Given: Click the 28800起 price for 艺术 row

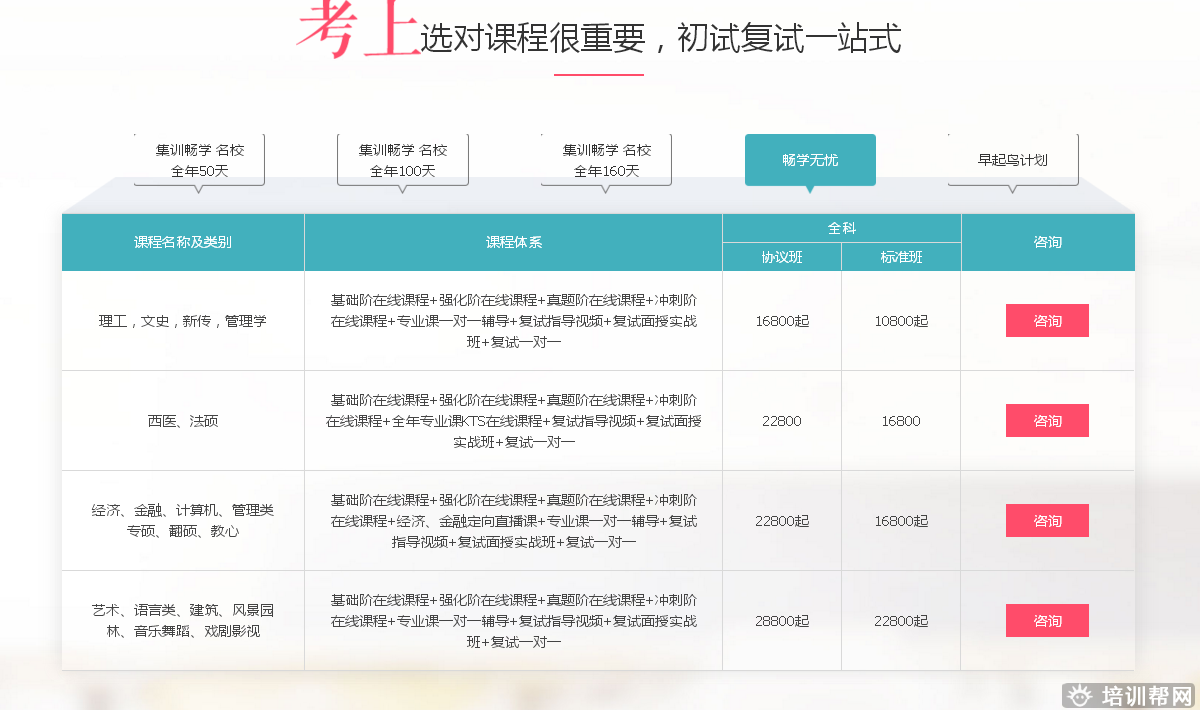Looking at the screenshot, I should click(782, 621).
